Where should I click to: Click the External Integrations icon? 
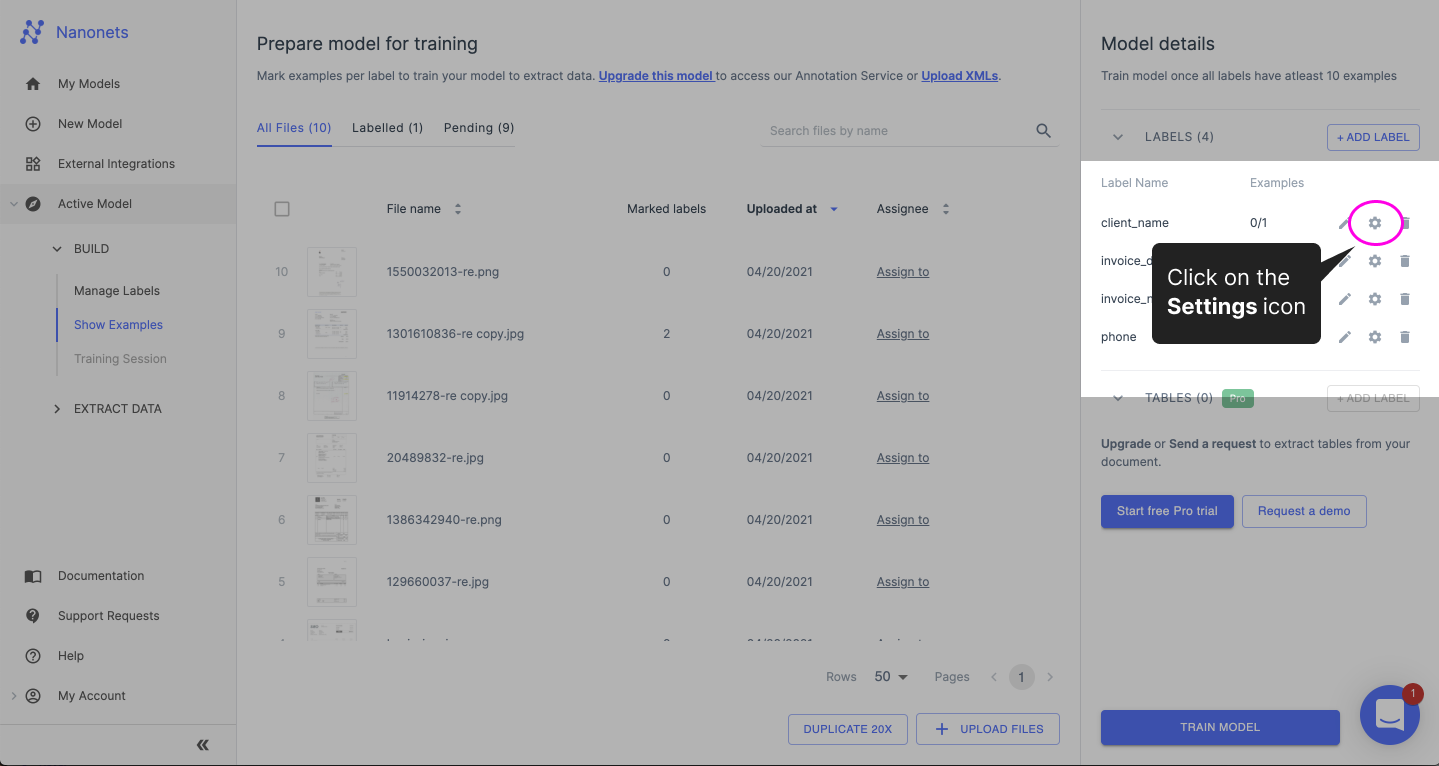33,164
